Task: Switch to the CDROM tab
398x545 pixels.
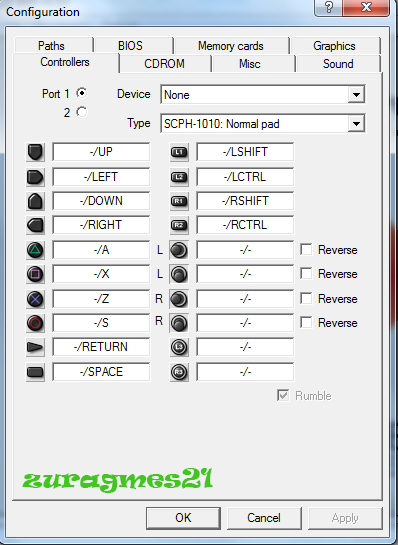Action: coord(165,64)
